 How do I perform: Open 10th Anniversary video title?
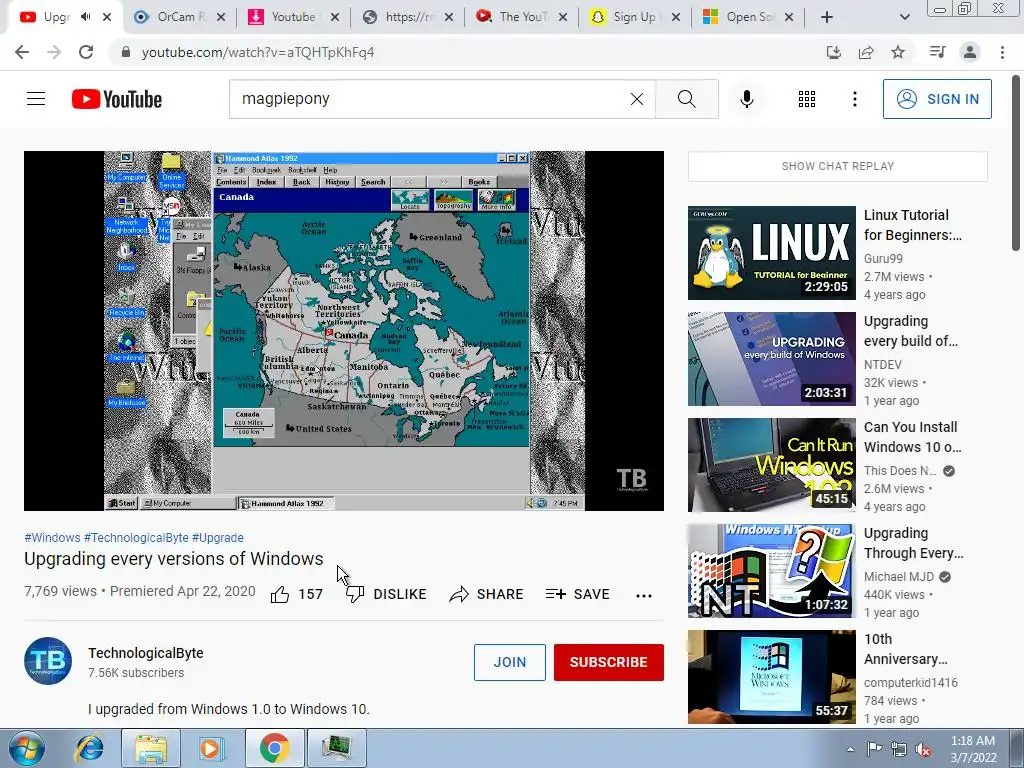(x=905, y=649)
